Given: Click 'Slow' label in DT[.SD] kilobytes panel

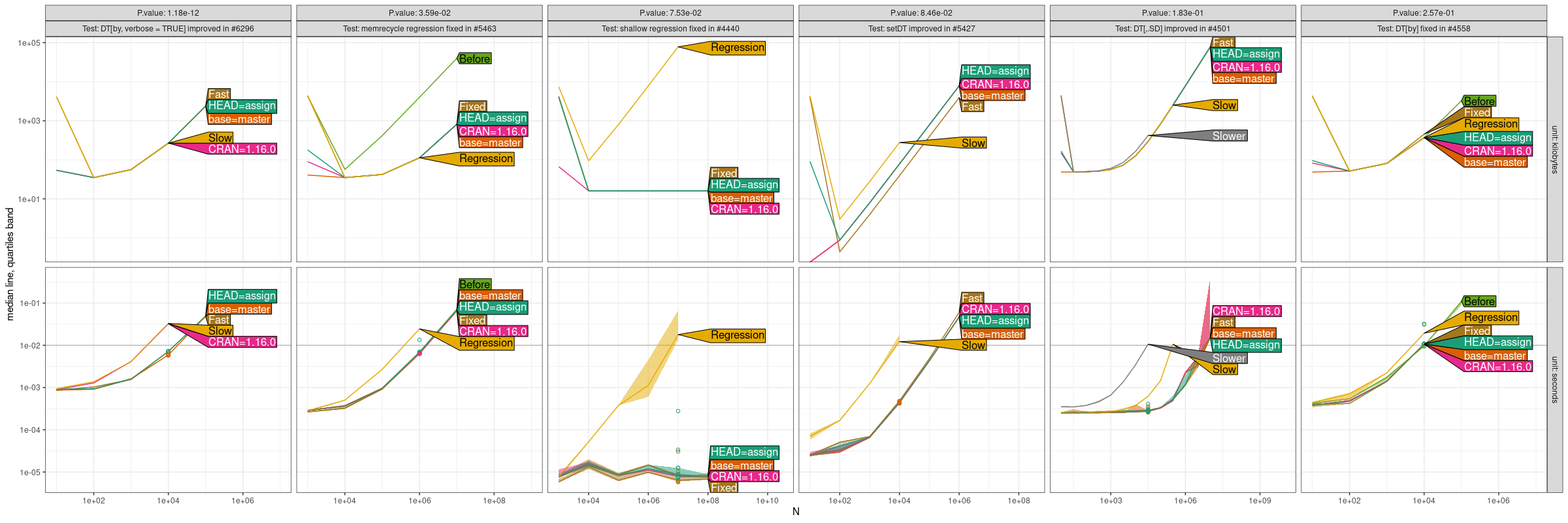Looking at the screenshot, I should (1224, 105).
